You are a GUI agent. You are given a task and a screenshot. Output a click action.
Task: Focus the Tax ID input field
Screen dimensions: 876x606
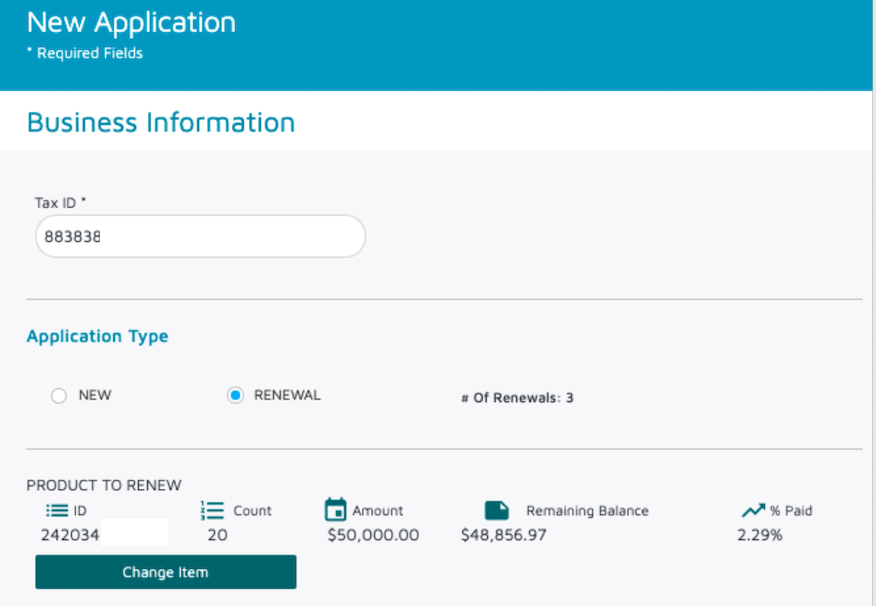pos(201,236)
